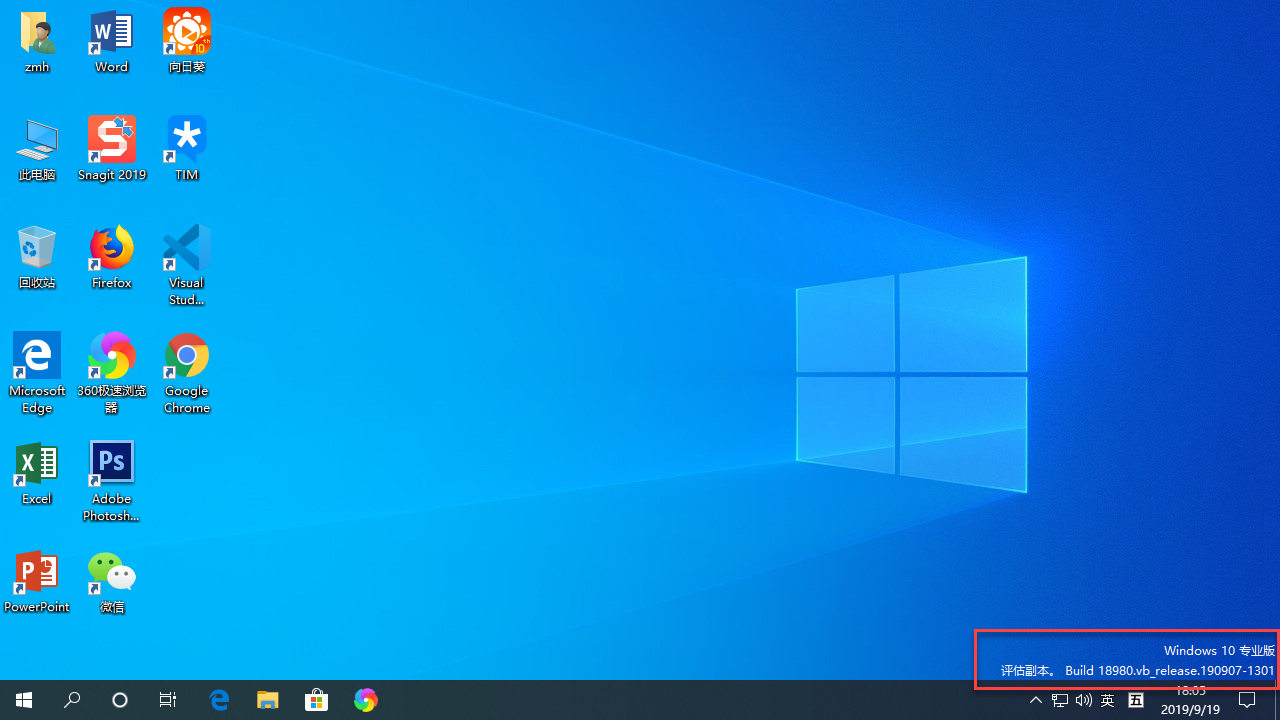Switch input language 英 indicator
This screenshot has width=1280, height=720.
pyautogui.click(x=1108, y=700)
